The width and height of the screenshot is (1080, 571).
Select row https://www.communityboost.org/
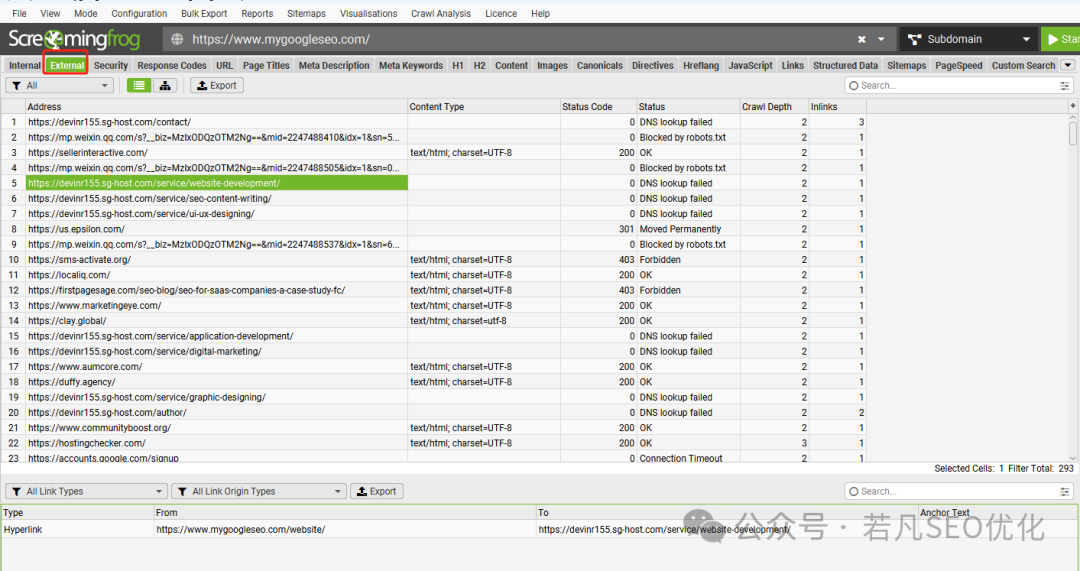pos(433,428)
